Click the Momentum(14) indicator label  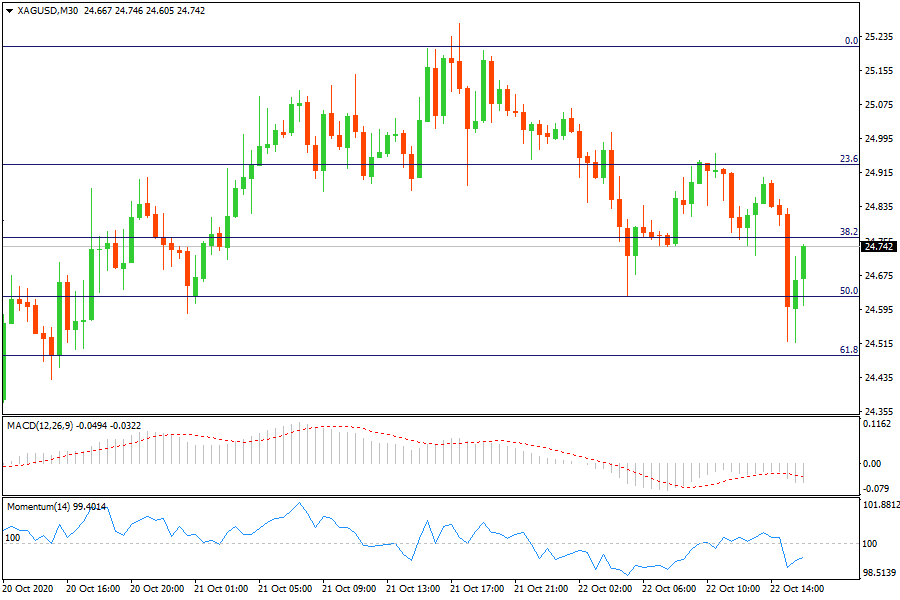coord(38,506)
